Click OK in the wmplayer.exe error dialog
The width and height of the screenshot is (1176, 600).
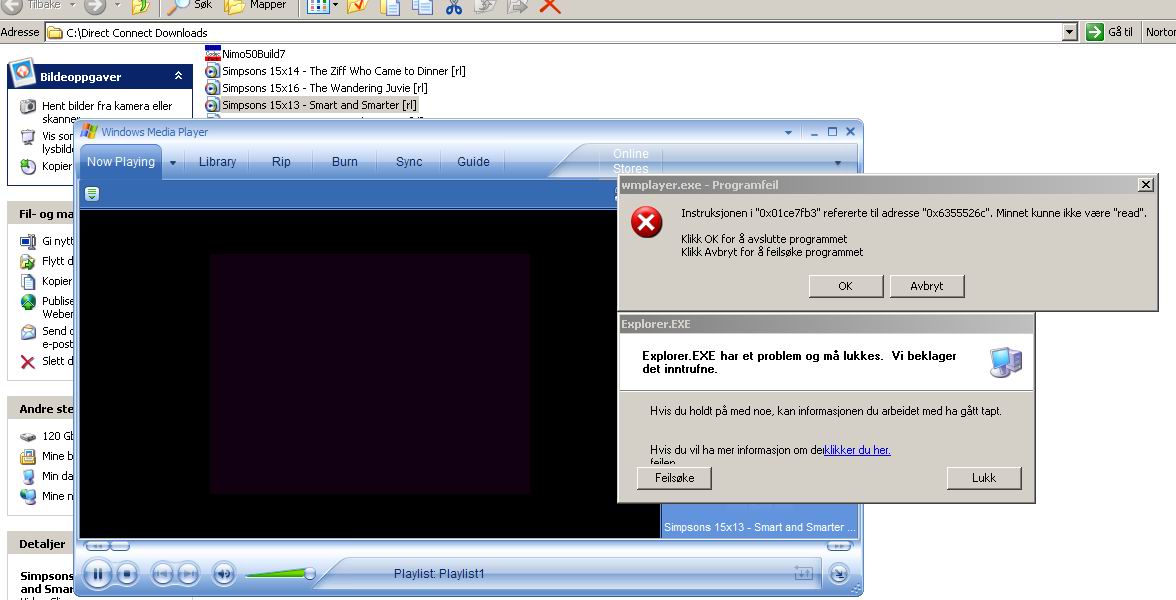pos(845,286)
